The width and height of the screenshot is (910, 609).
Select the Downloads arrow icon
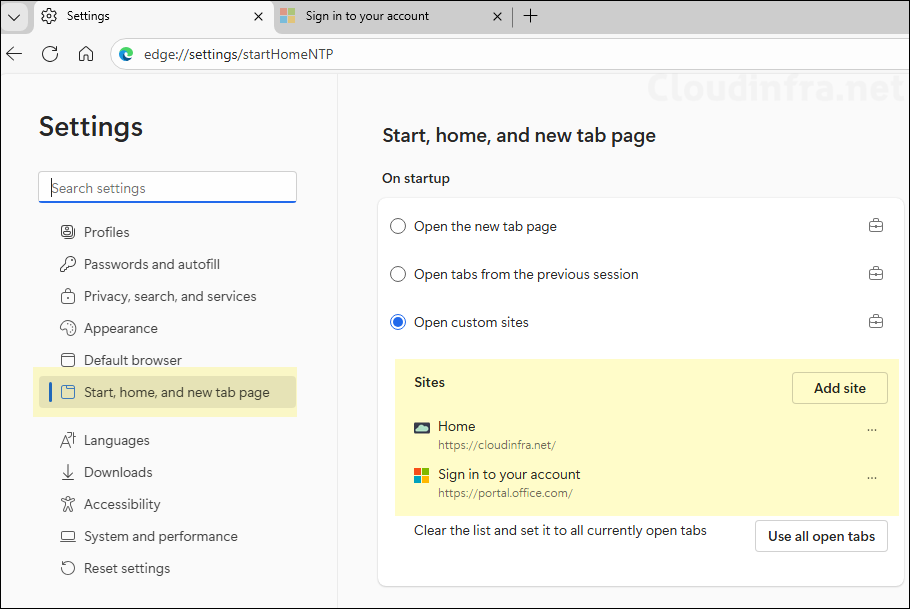(x=67, y=472)
